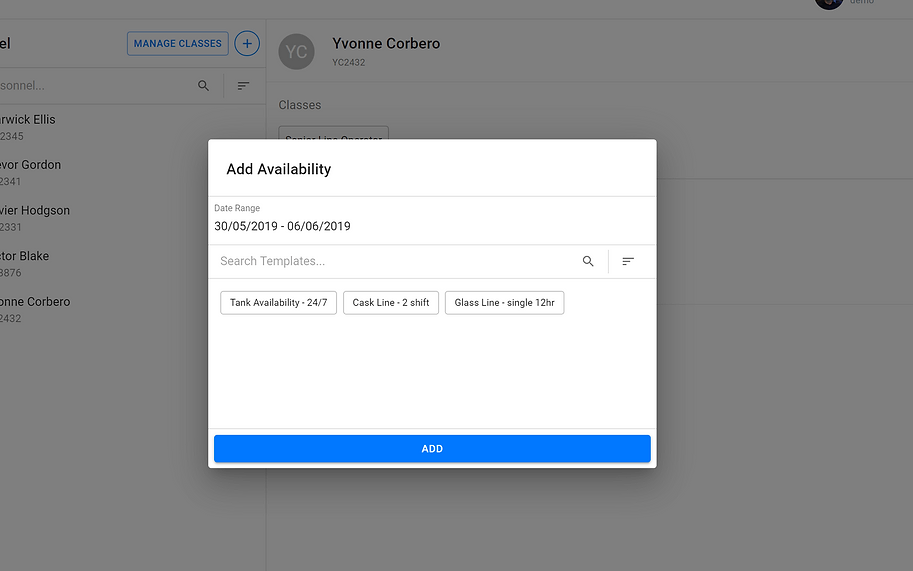This screenshot has width=913, height=571.
Task: Select Tank Availability - 24/7 template
Action: coord(278,303)
